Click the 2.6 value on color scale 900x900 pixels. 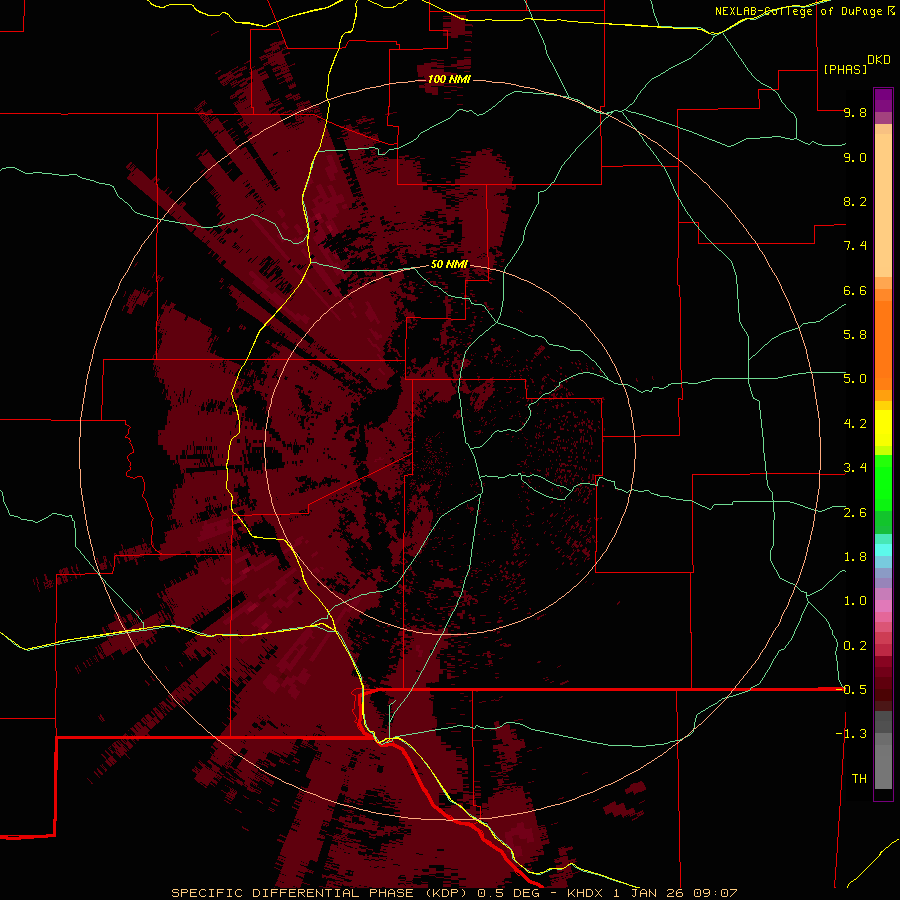click(855, 513)
